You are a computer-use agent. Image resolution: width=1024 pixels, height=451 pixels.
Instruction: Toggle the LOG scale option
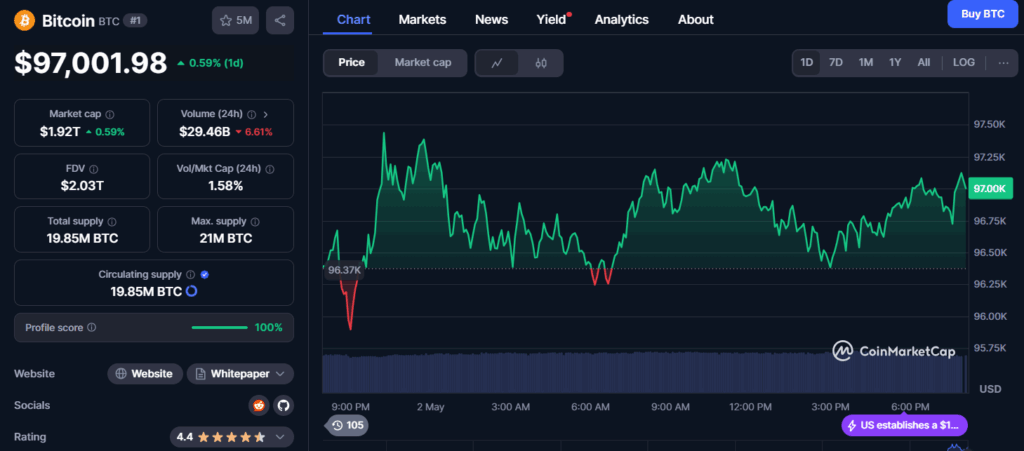tap(963, 62)
